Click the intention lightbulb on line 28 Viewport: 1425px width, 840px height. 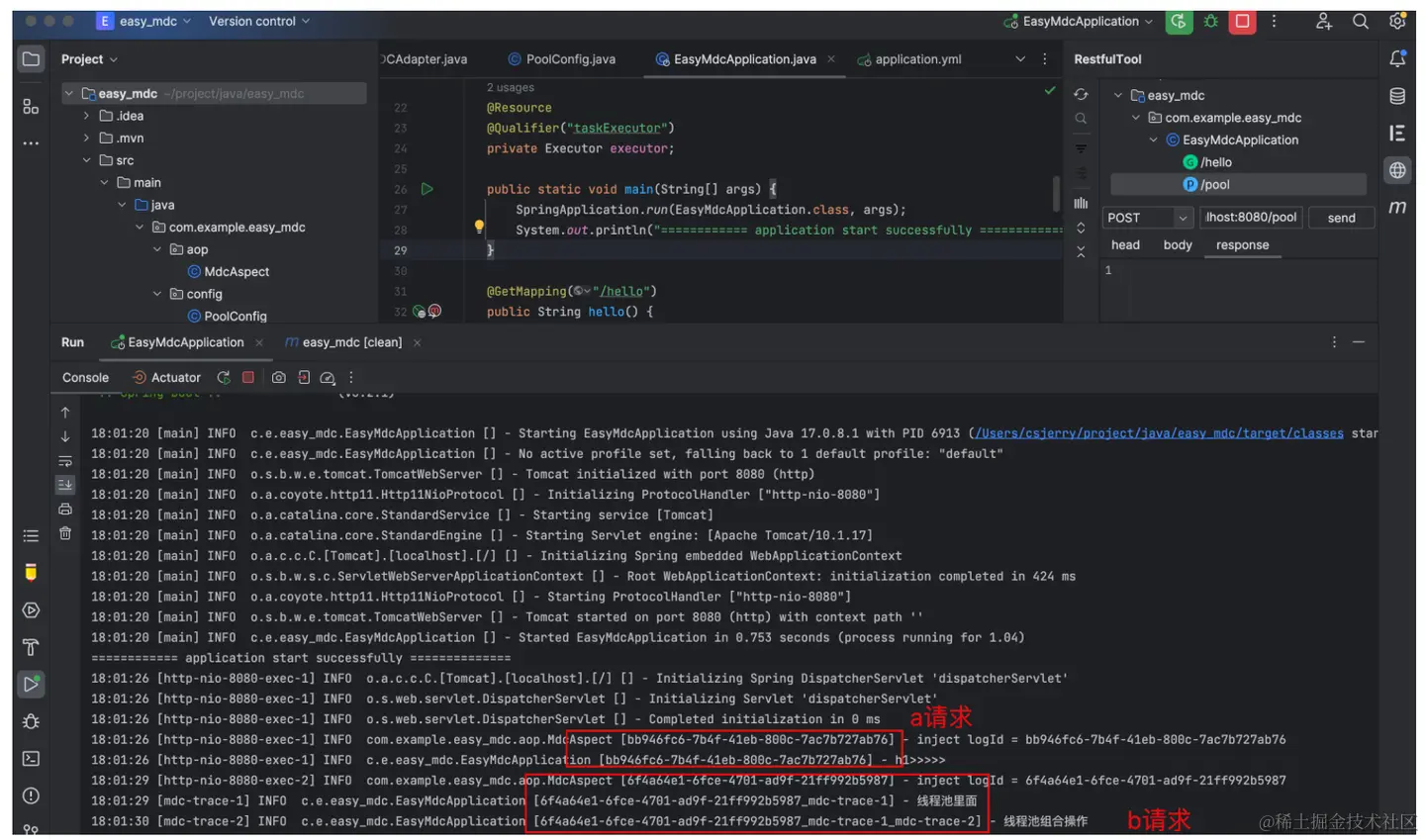pyautogui.click(x=479, y=227)
